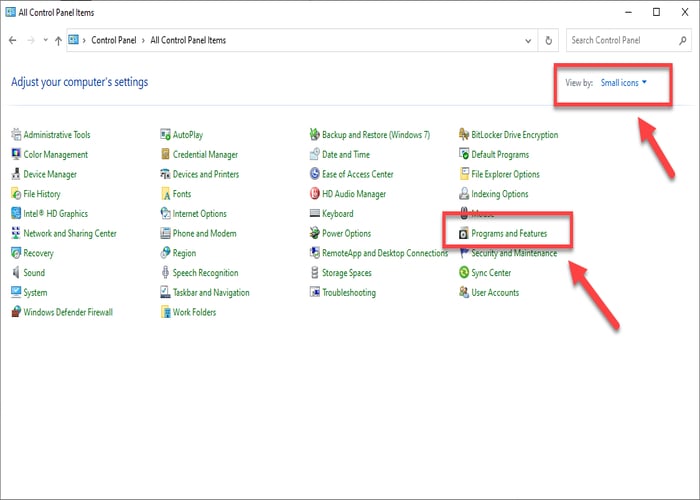Viewport: 700px width, 500px height.
Task: Open Intel HD Graphics icon
Action: 16,213
